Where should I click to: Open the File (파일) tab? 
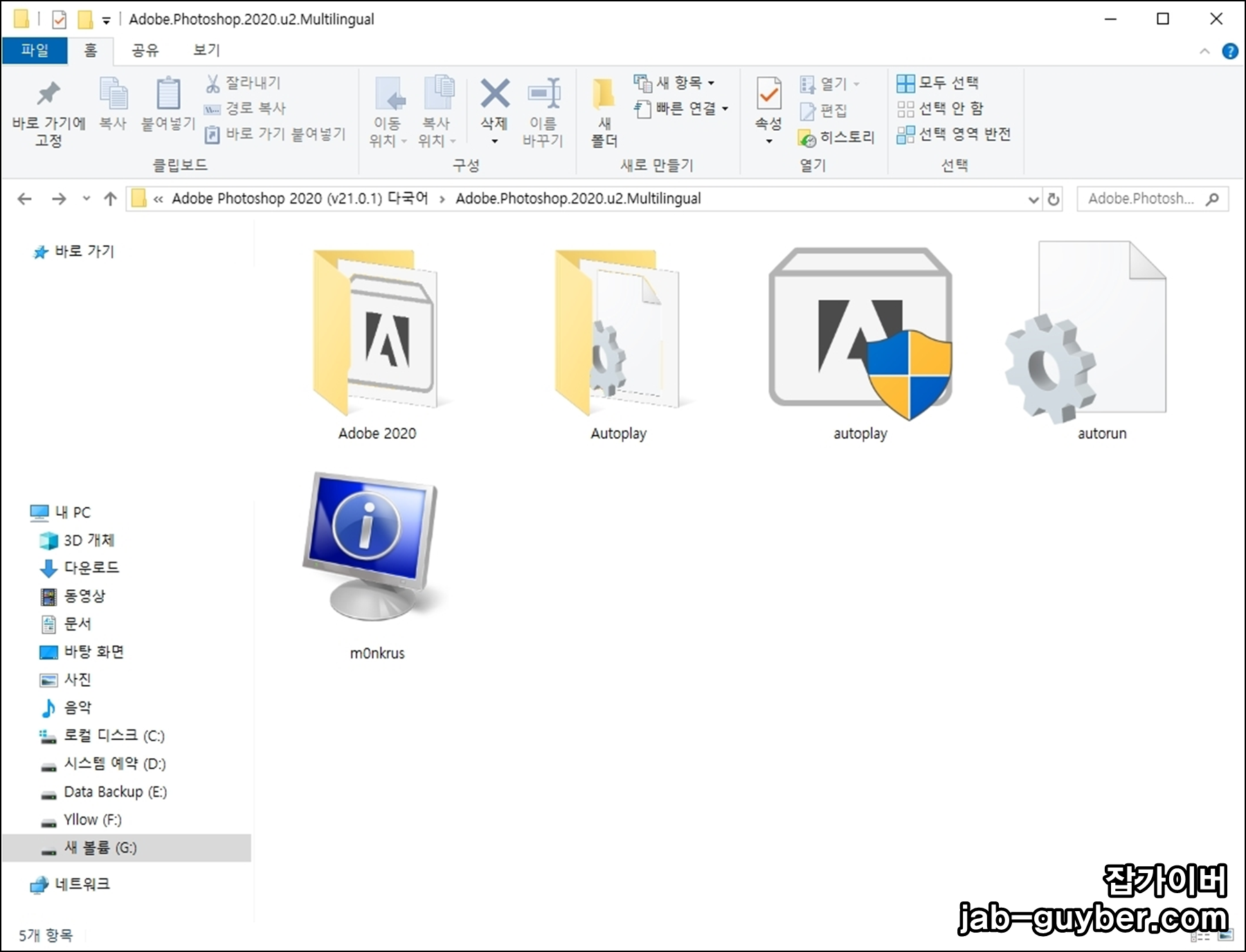pos(35,51)
